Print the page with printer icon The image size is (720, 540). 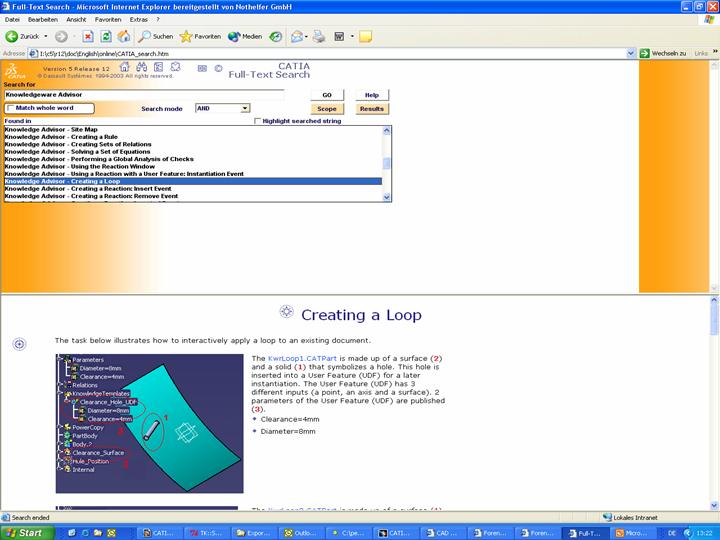[x=319, y=36]
